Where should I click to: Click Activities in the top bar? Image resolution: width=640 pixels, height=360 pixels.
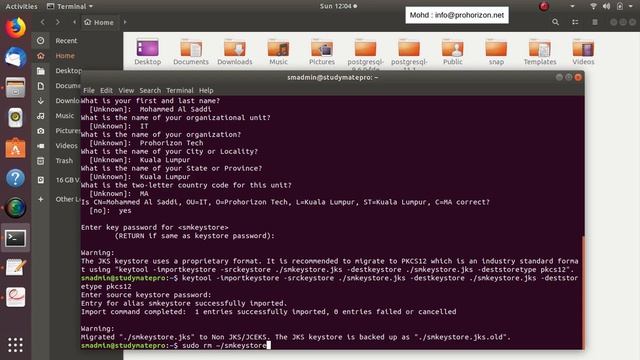(21, 6)
